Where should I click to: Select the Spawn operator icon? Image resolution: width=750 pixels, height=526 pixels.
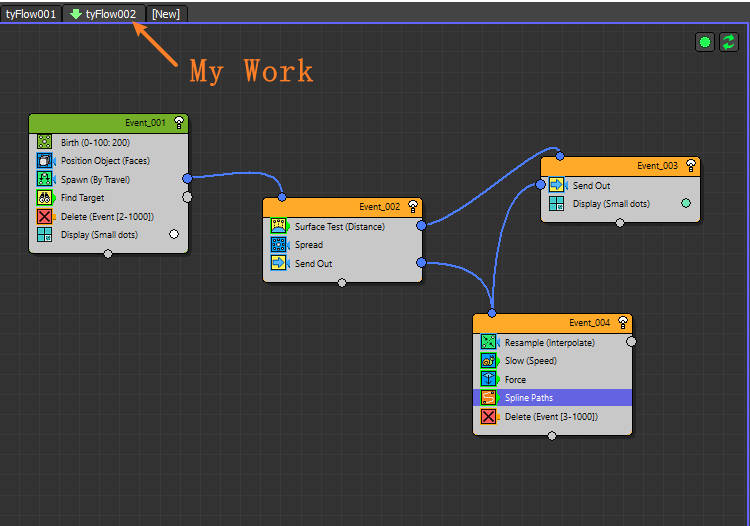44,179
